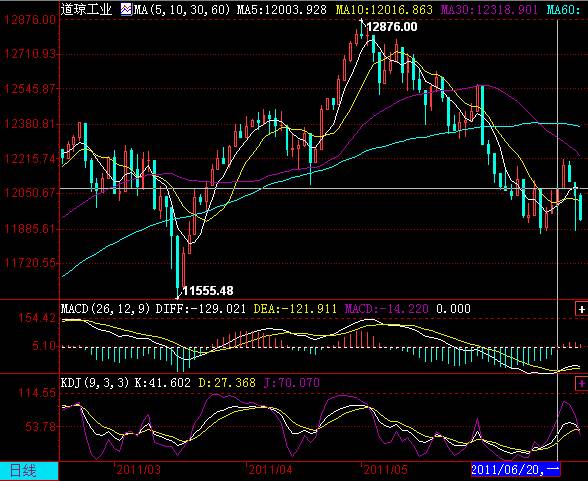Expand the MACD panel with the plus button
The width and height of the screenshot is (588, 481).
pyautogui.click(x=582, y=309)
